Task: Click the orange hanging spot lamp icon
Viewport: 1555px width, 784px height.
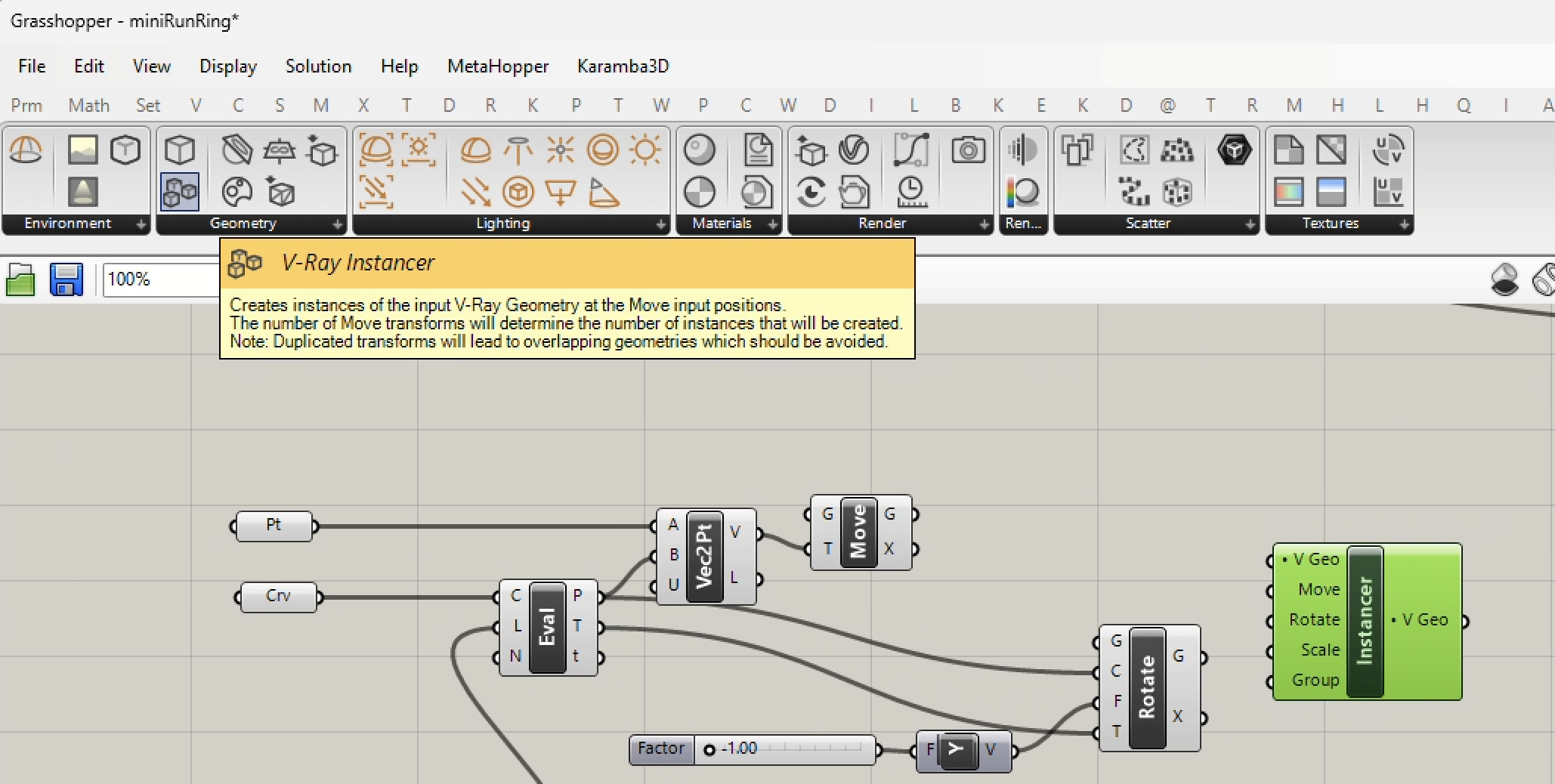Action: 518,150
